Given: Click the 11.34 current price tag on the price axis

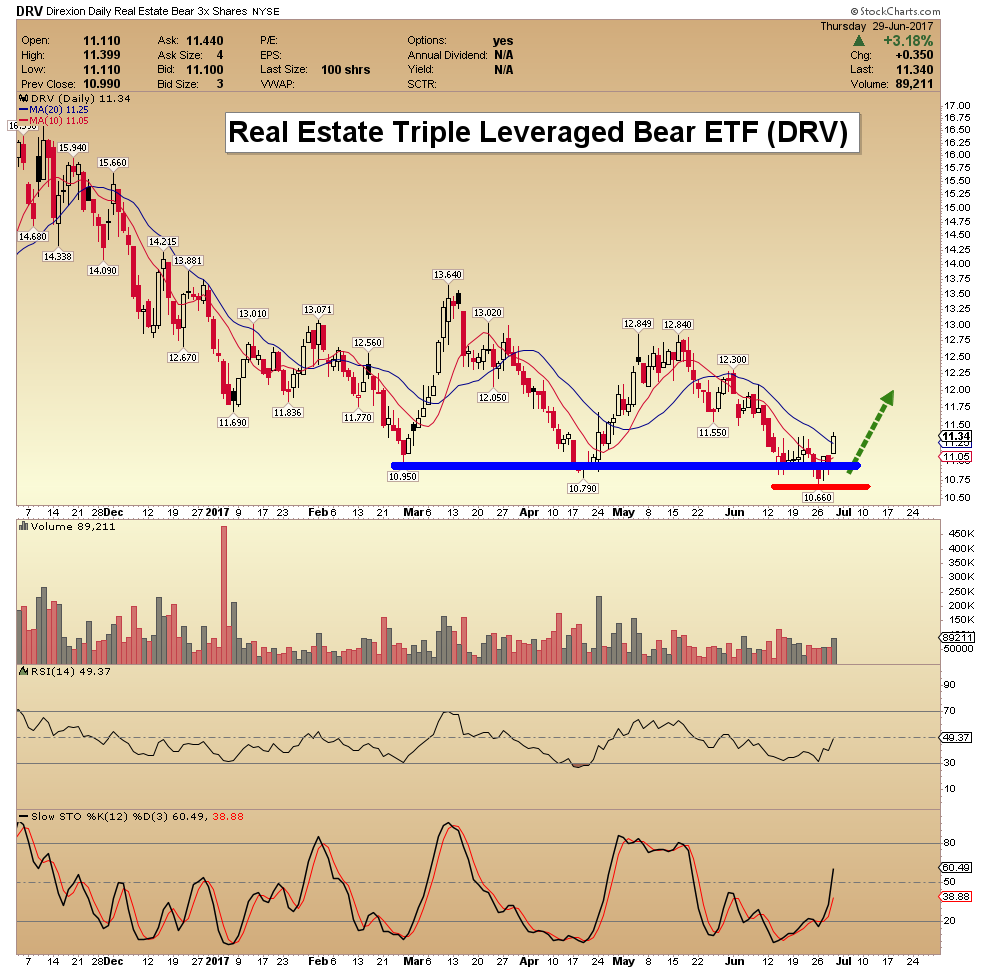Looking at the screenshot, I should click(x=956, y=436).
